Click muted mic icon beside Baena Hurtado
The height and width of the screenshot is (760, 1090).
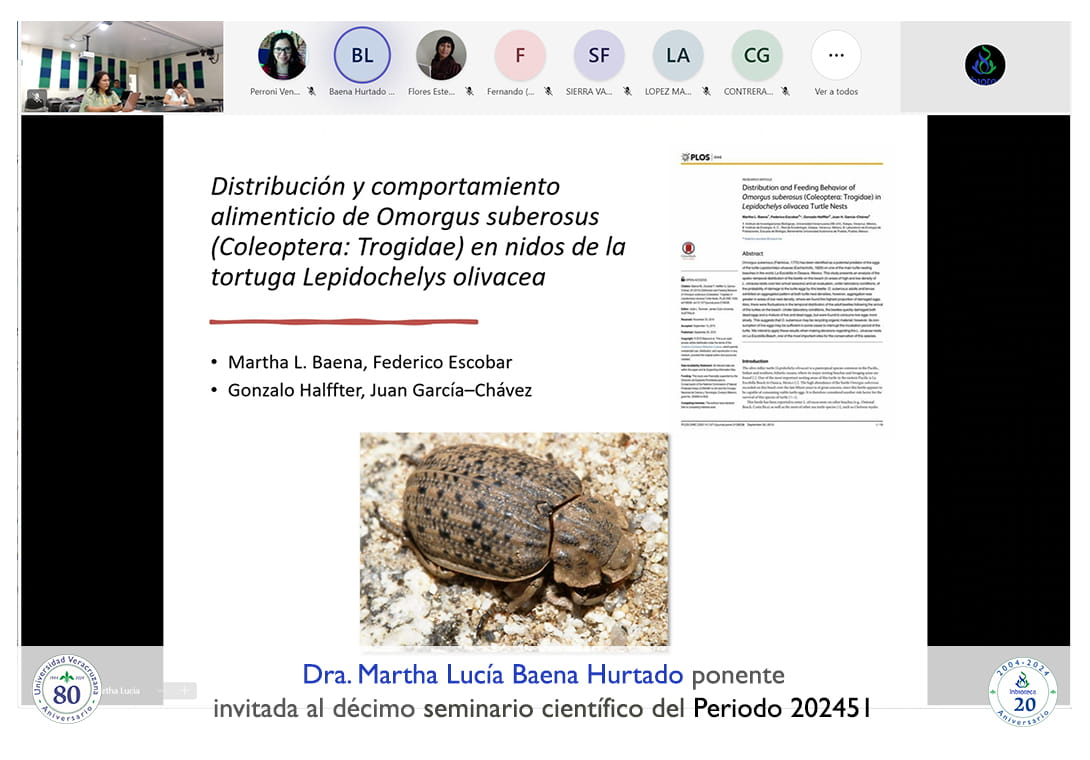391,92
